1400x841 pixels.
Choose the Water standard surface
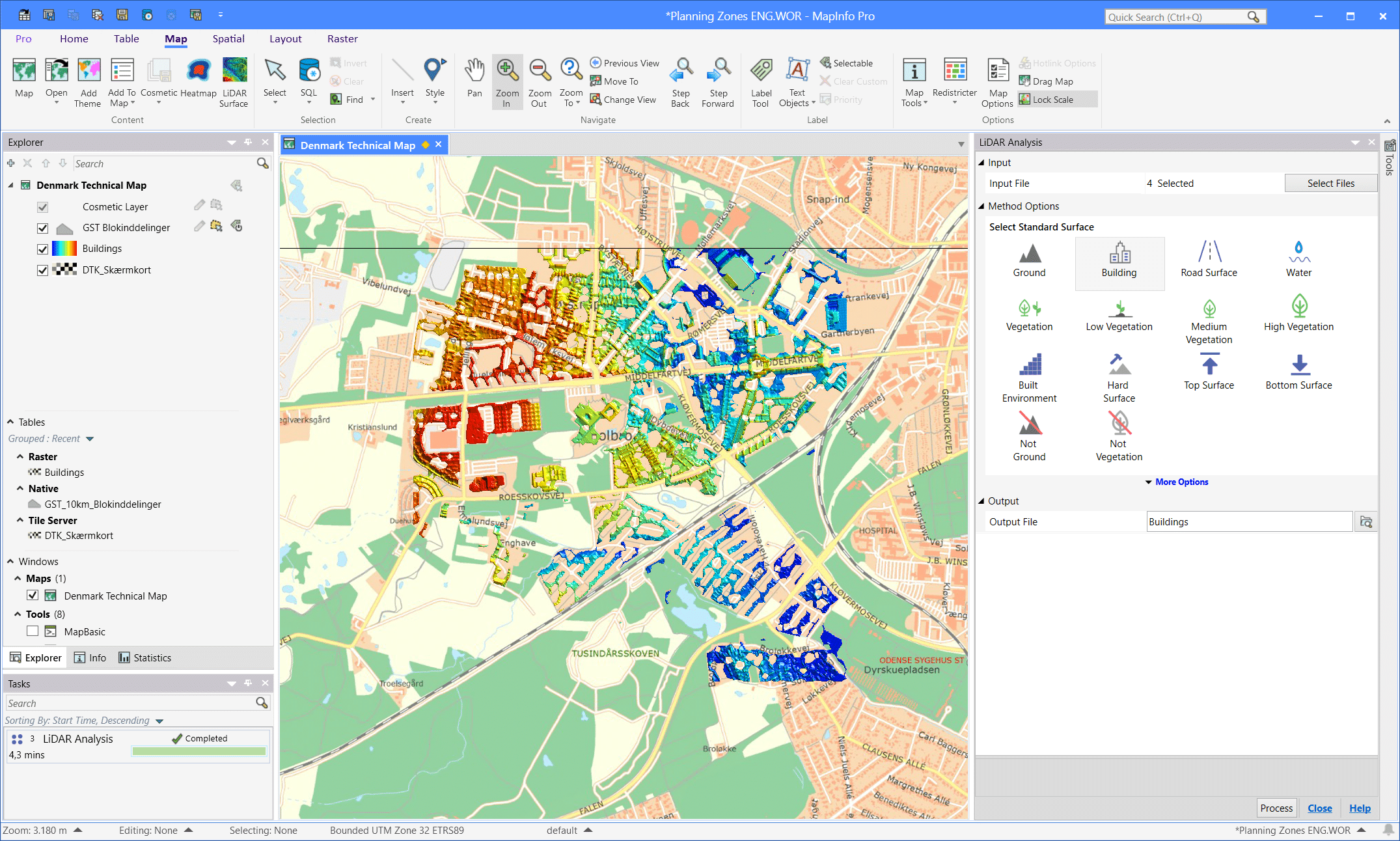pos(1298,259)
